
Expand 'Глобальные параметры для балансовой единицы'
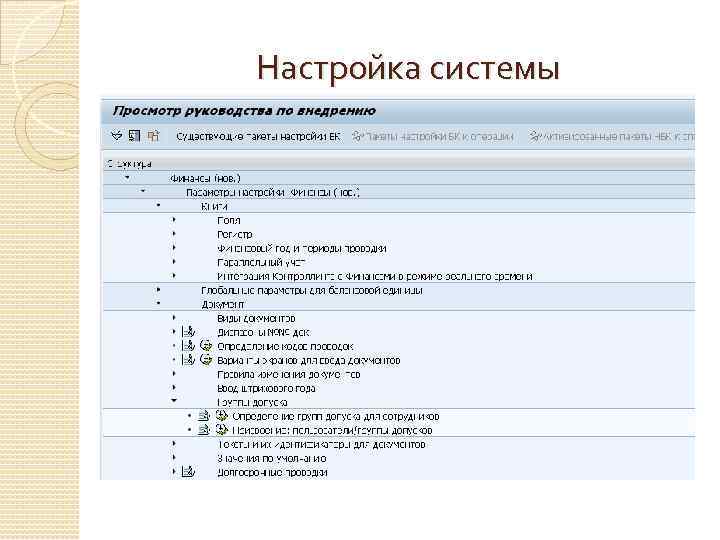pyautogui.click(x=158, y=289)
